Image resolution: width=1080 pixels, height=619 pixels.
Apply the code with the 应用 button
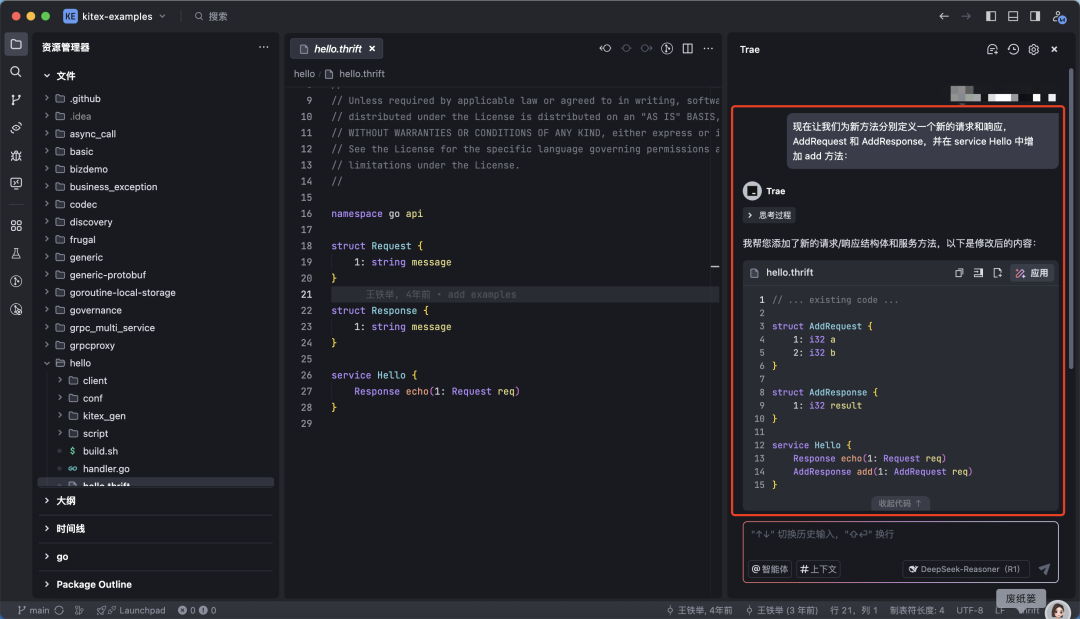[x=1032, y=273]
